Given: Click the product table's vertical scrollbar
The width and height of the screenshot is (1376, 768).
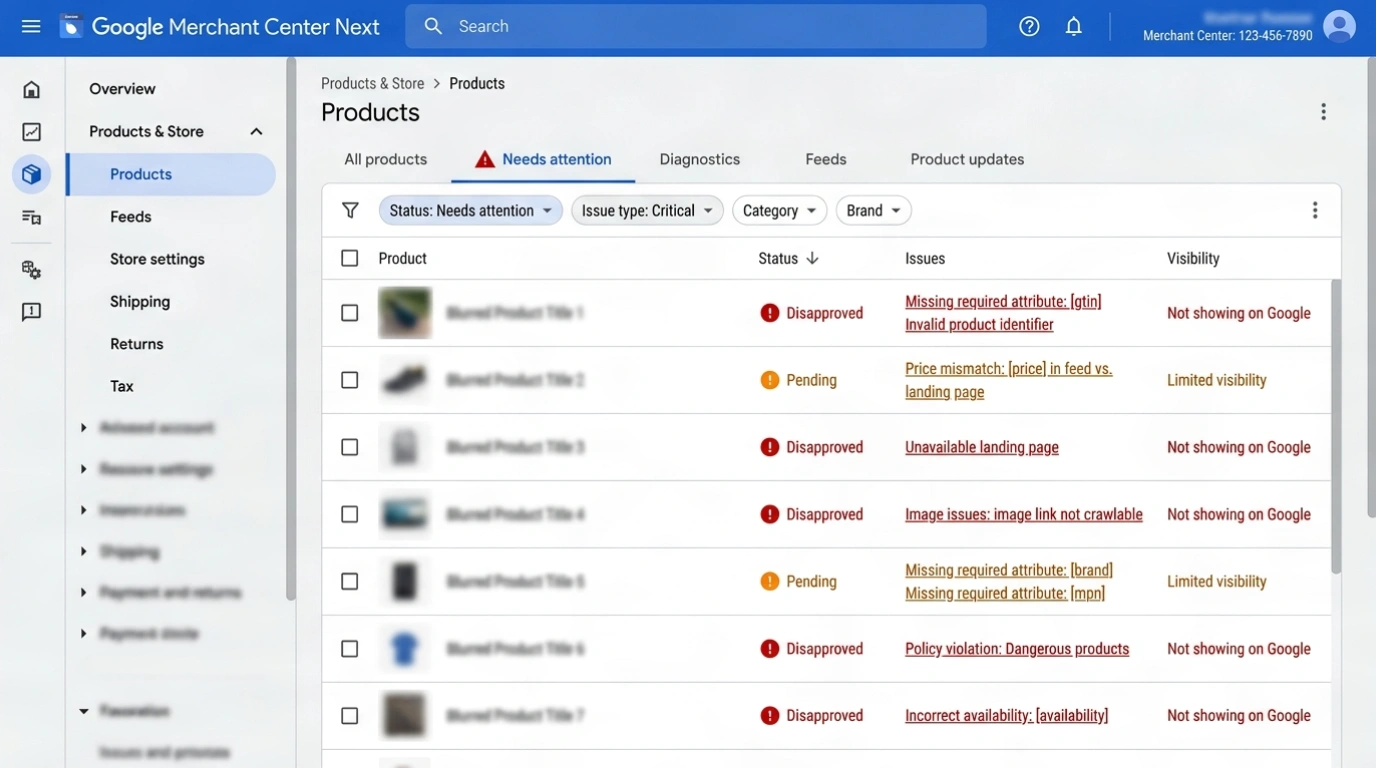Looking at the screenshot, I should click(1336, 427).
